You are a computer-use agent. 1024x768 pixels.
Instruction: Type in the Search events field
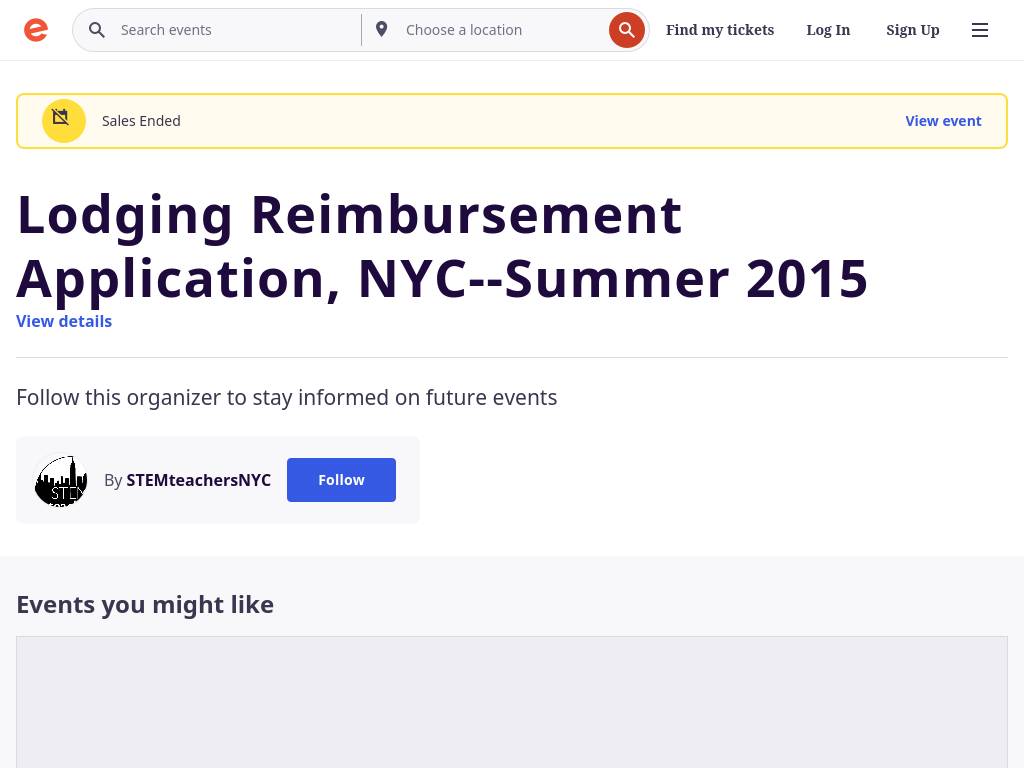pos(235,30)
